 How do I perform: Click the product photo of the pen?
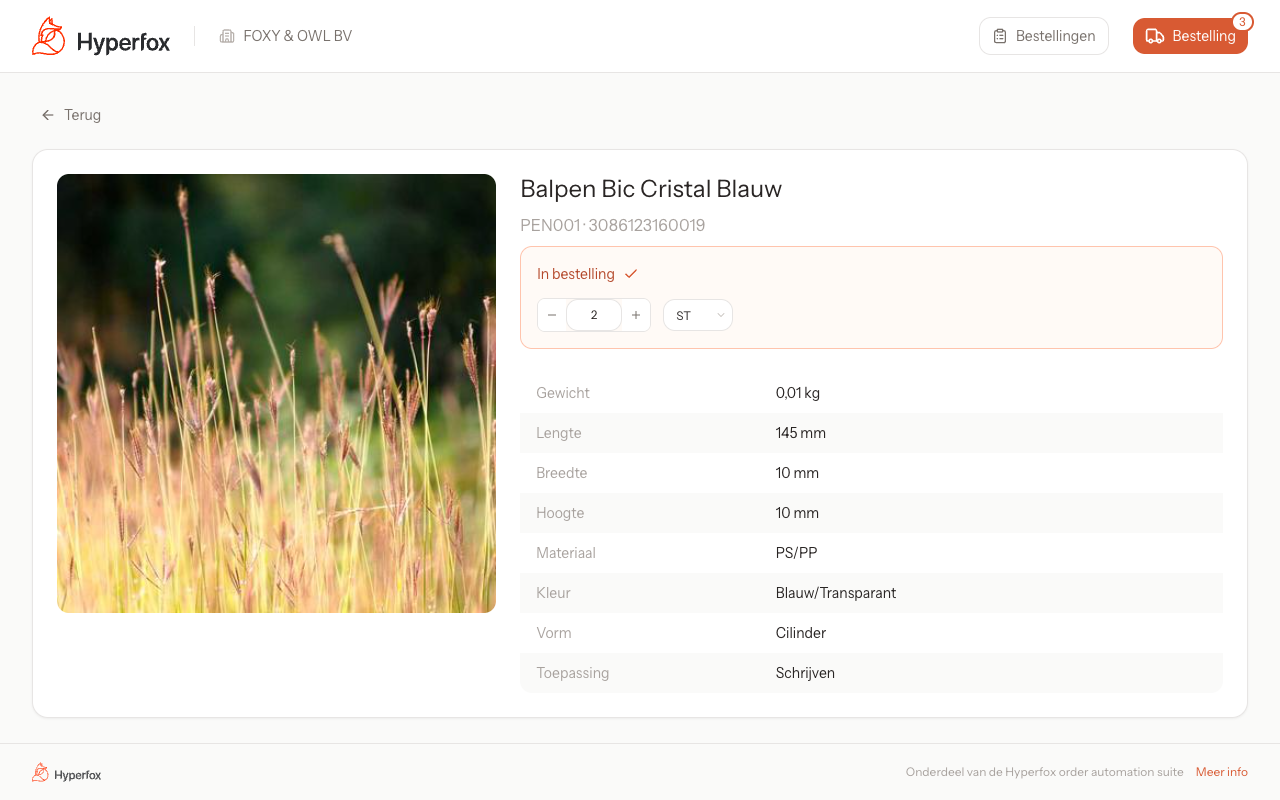pos(276,392)
